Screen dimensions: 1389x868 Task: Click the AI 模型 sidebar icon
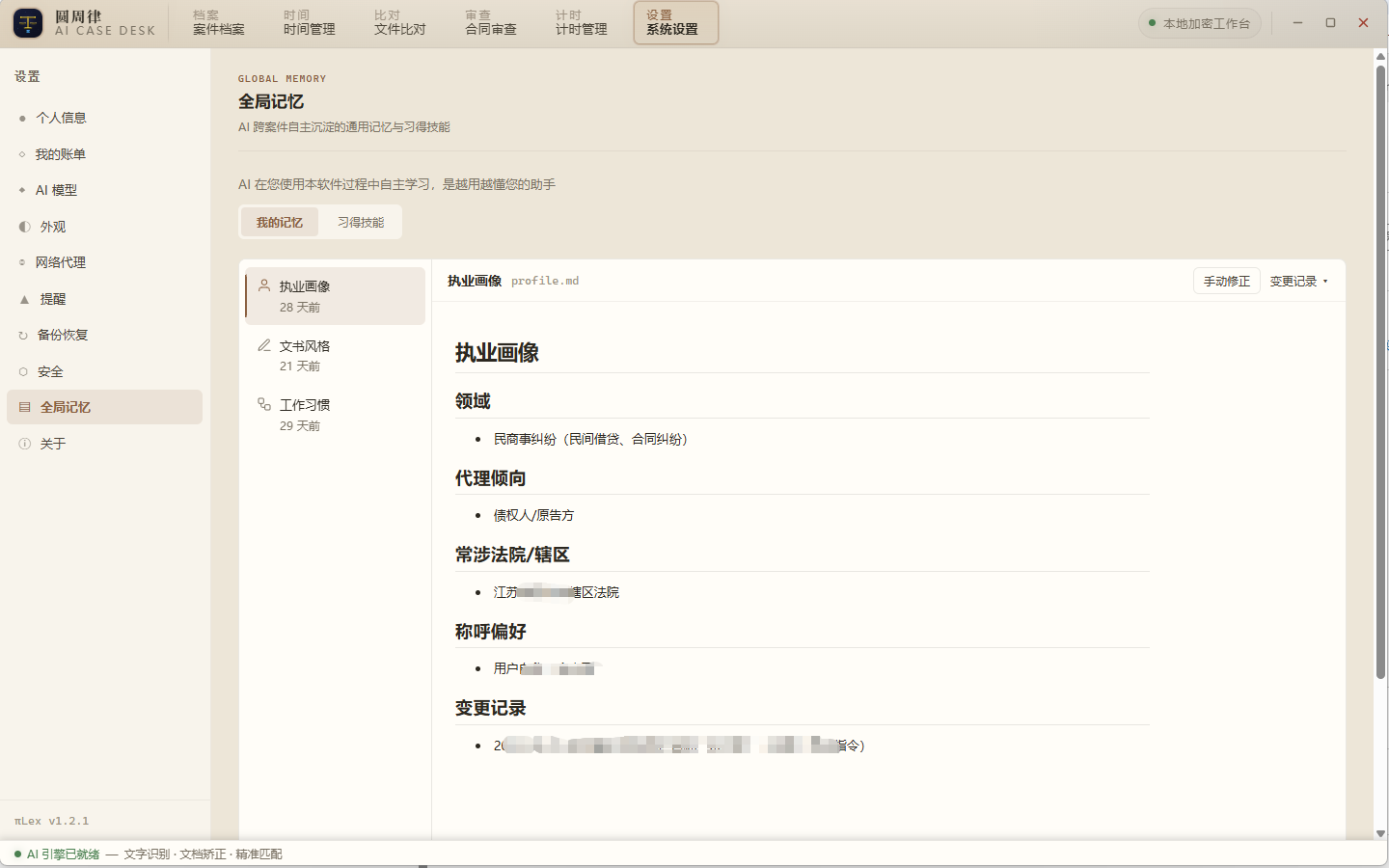(x=22, y=190)
